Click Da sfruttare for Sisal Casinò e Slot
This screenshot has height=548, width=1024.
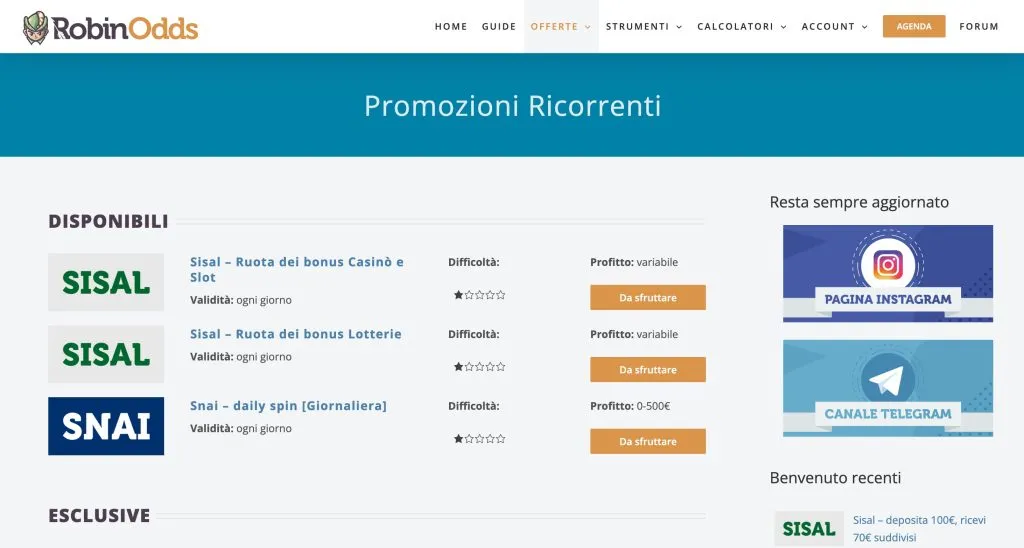pos(648,297)
